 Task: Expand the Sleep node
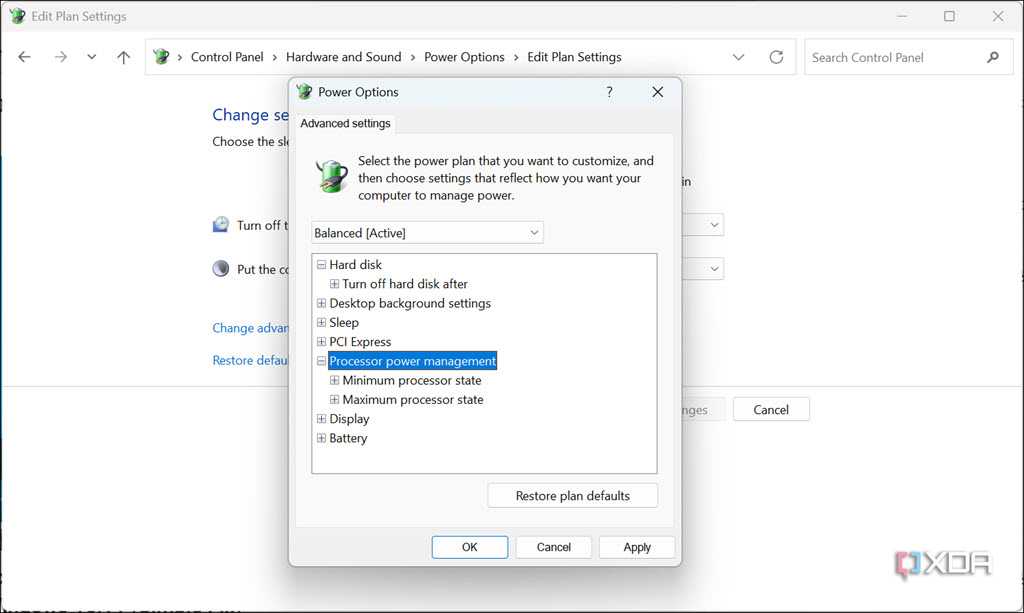click(321, 322)
